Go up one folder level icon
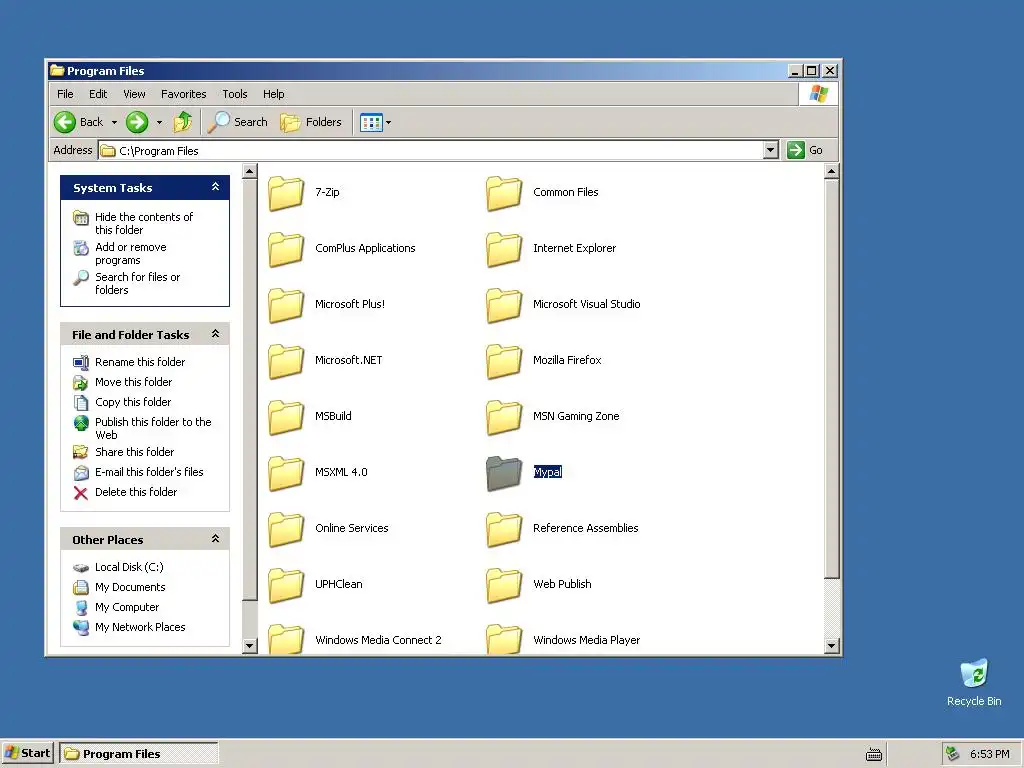1024x768 pixels. click(x=183, y=122)
